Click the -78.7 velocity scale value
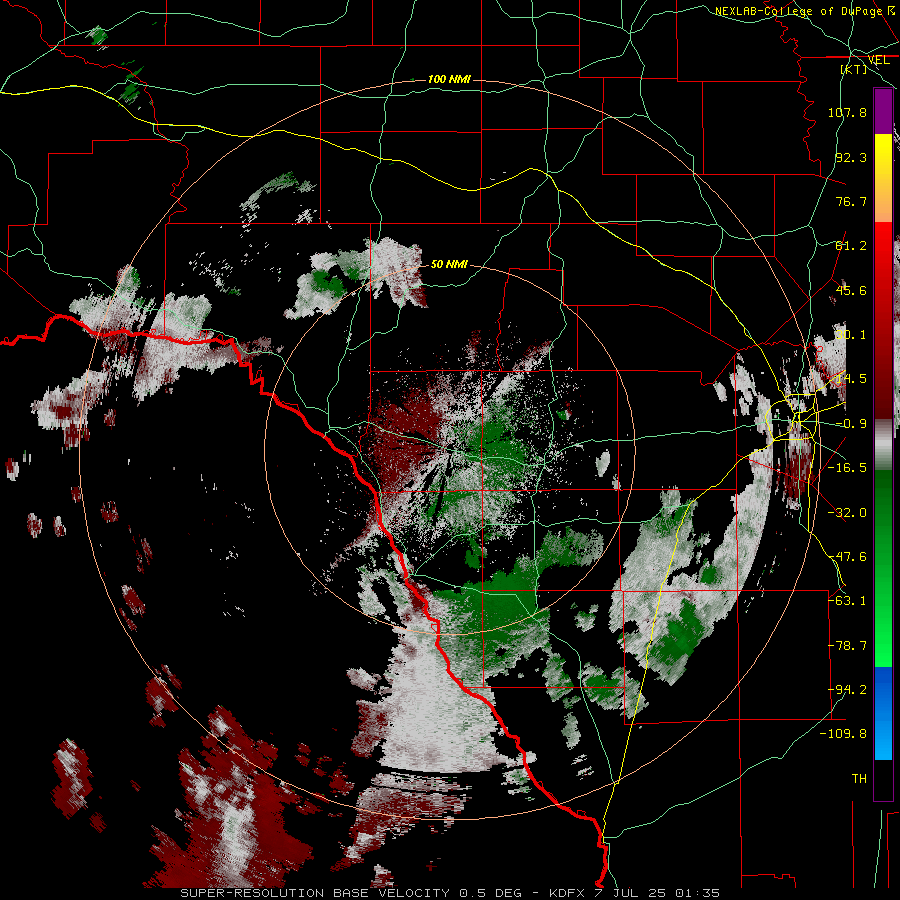Viewport: 900px width, 900px height. (x=847, y=646)
